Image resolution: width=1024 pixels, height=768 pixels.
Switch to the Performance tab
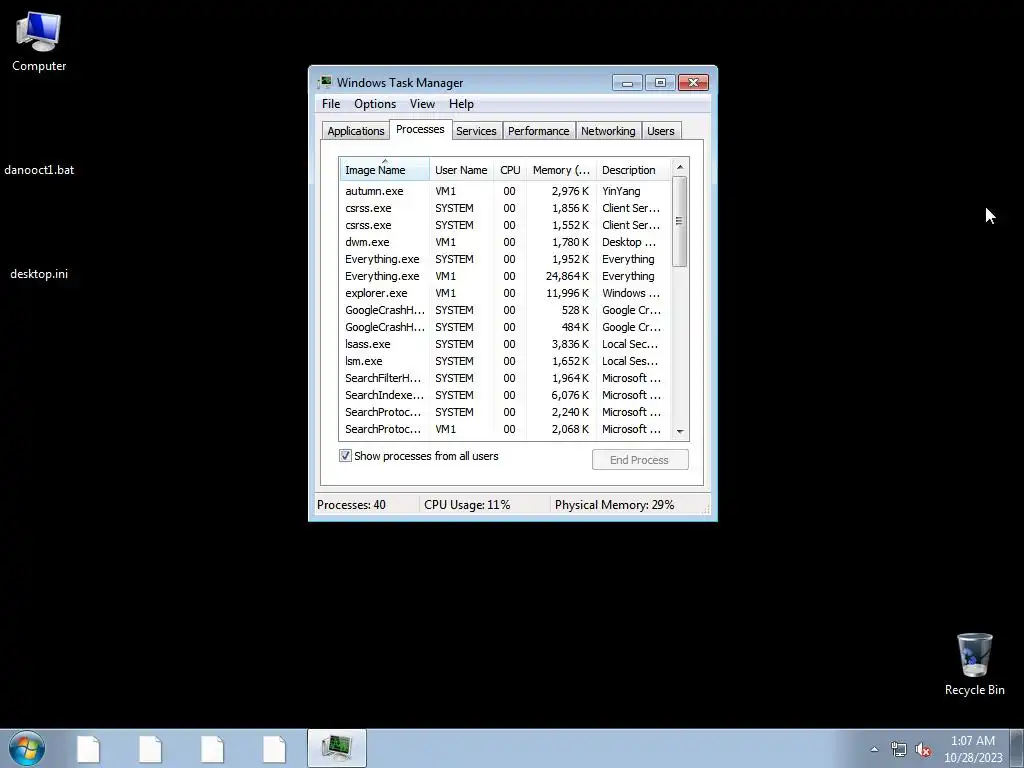539,131
